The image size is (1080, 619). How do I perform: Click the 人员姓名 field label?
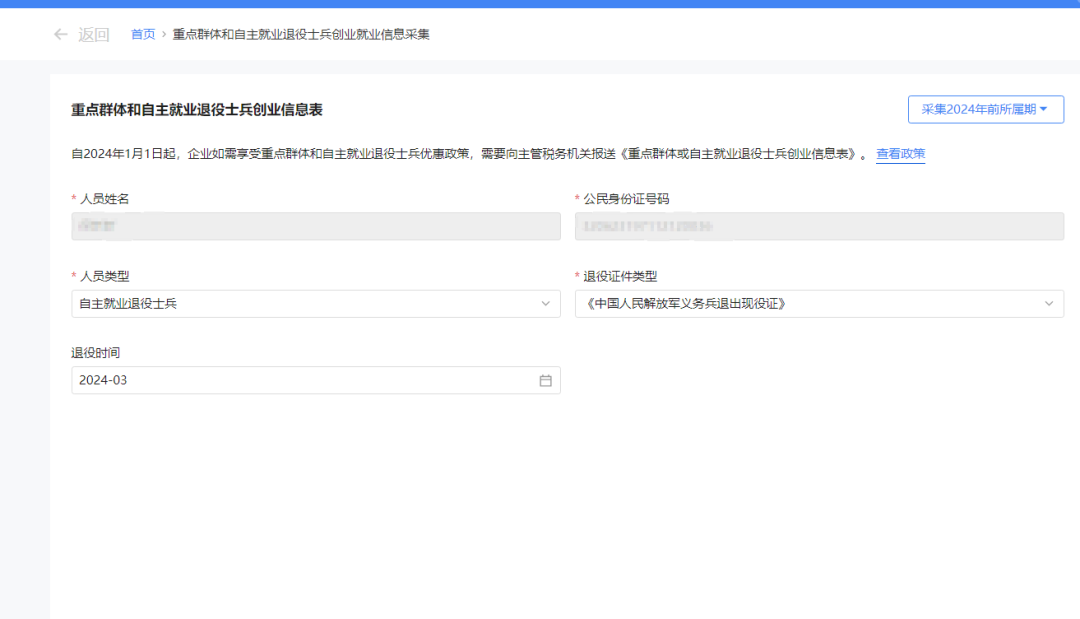click(x=104, y=199)
